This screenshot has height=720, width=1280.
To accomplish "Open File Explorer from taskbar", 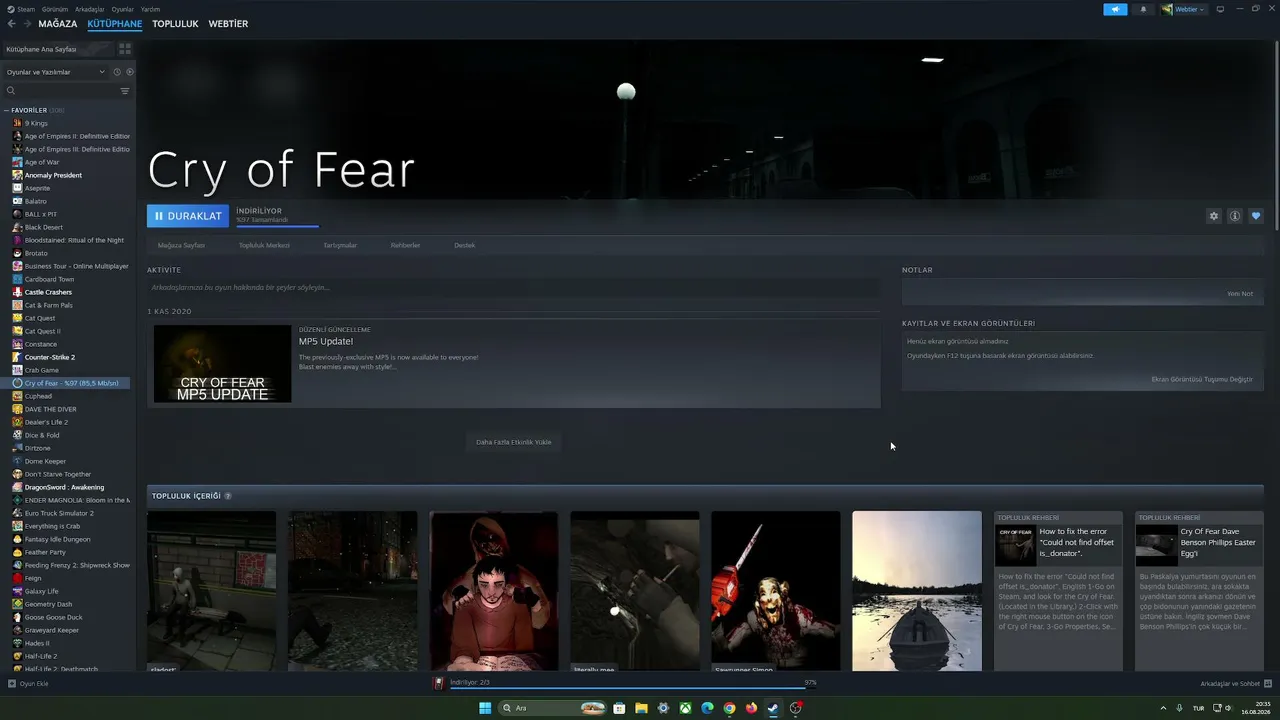I will tap(641, 708).
